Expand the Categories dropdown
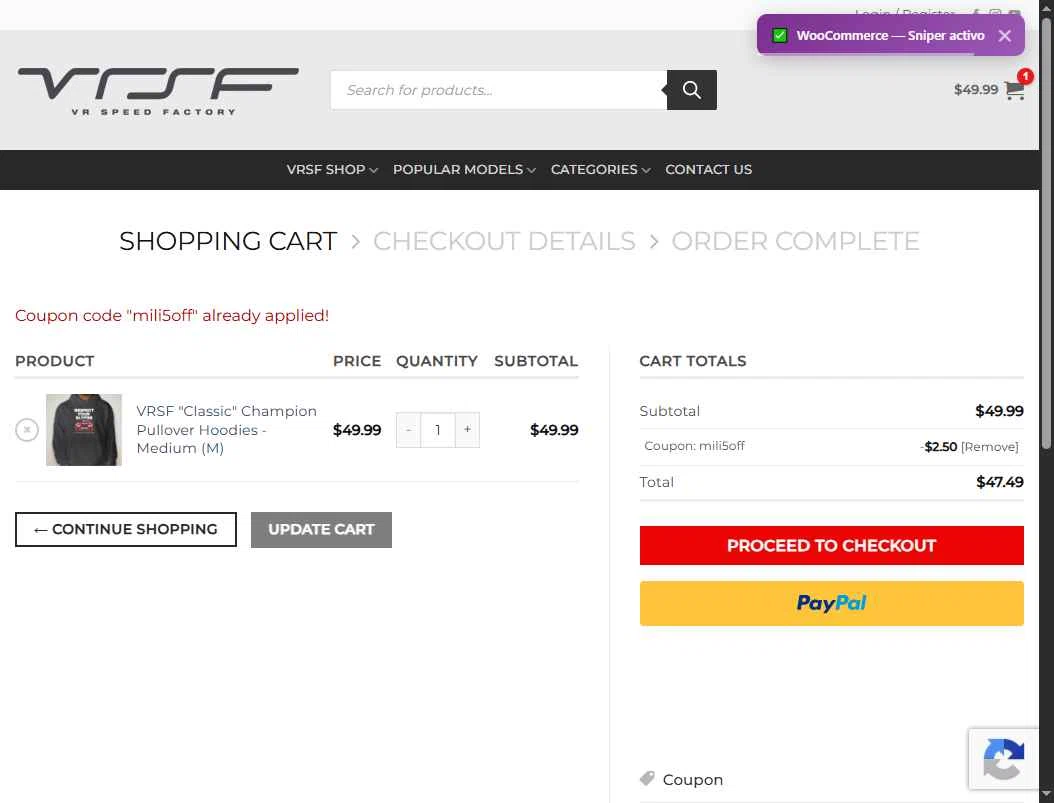 pos(600,170)
